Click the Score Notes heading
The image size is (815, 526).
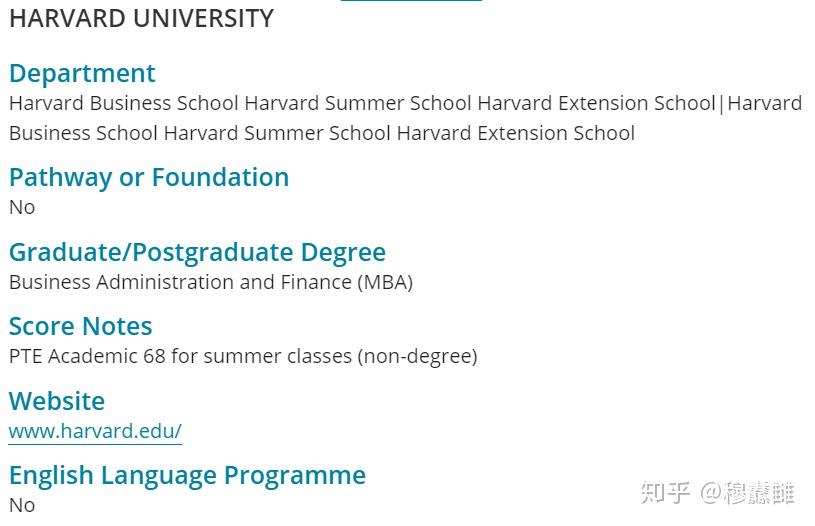pos(81,326)
